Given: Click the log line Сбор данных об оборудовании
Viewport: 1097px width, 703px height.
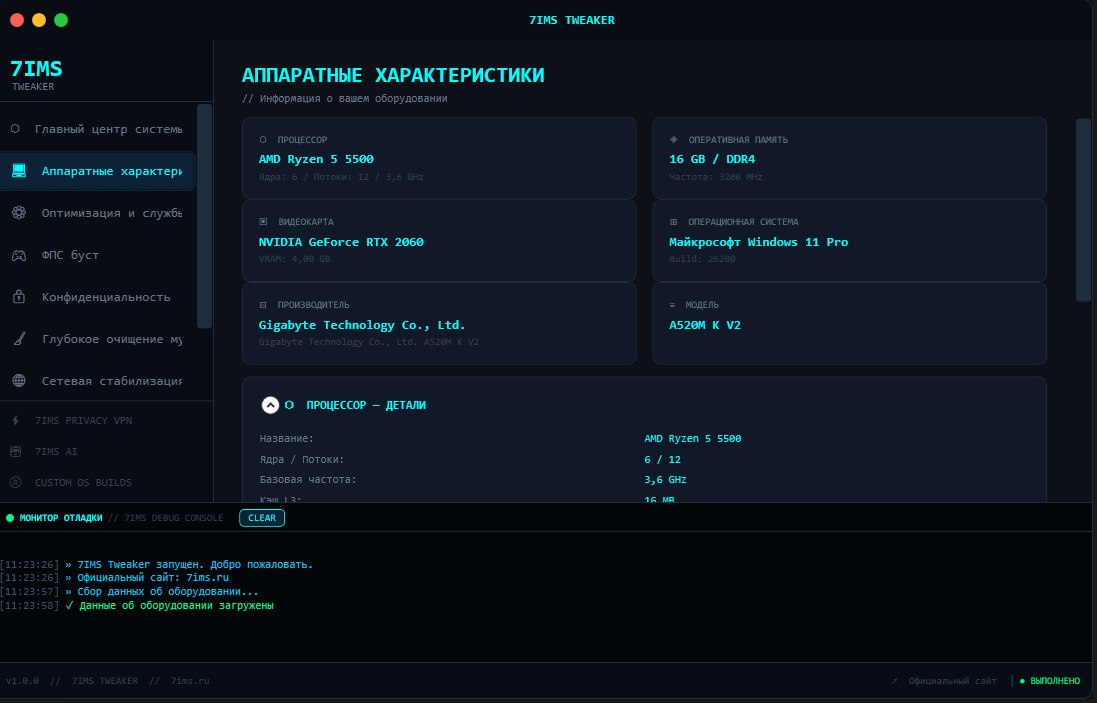Looking at the screenshot, I should [x=168, y=592].
